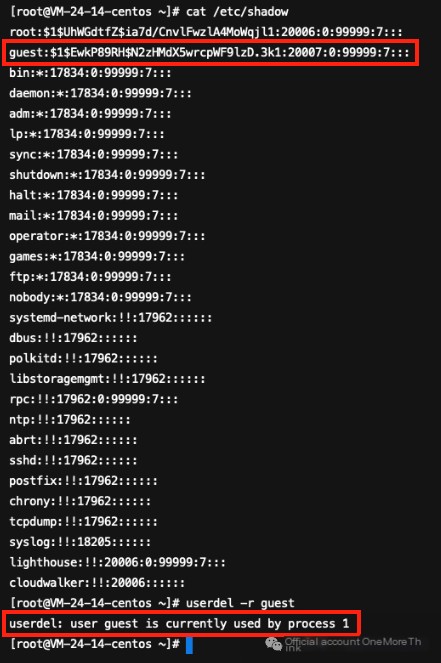Click the libstoragemgmt entry line
This screenshot has height=663, width=441.
pos(107,379)
